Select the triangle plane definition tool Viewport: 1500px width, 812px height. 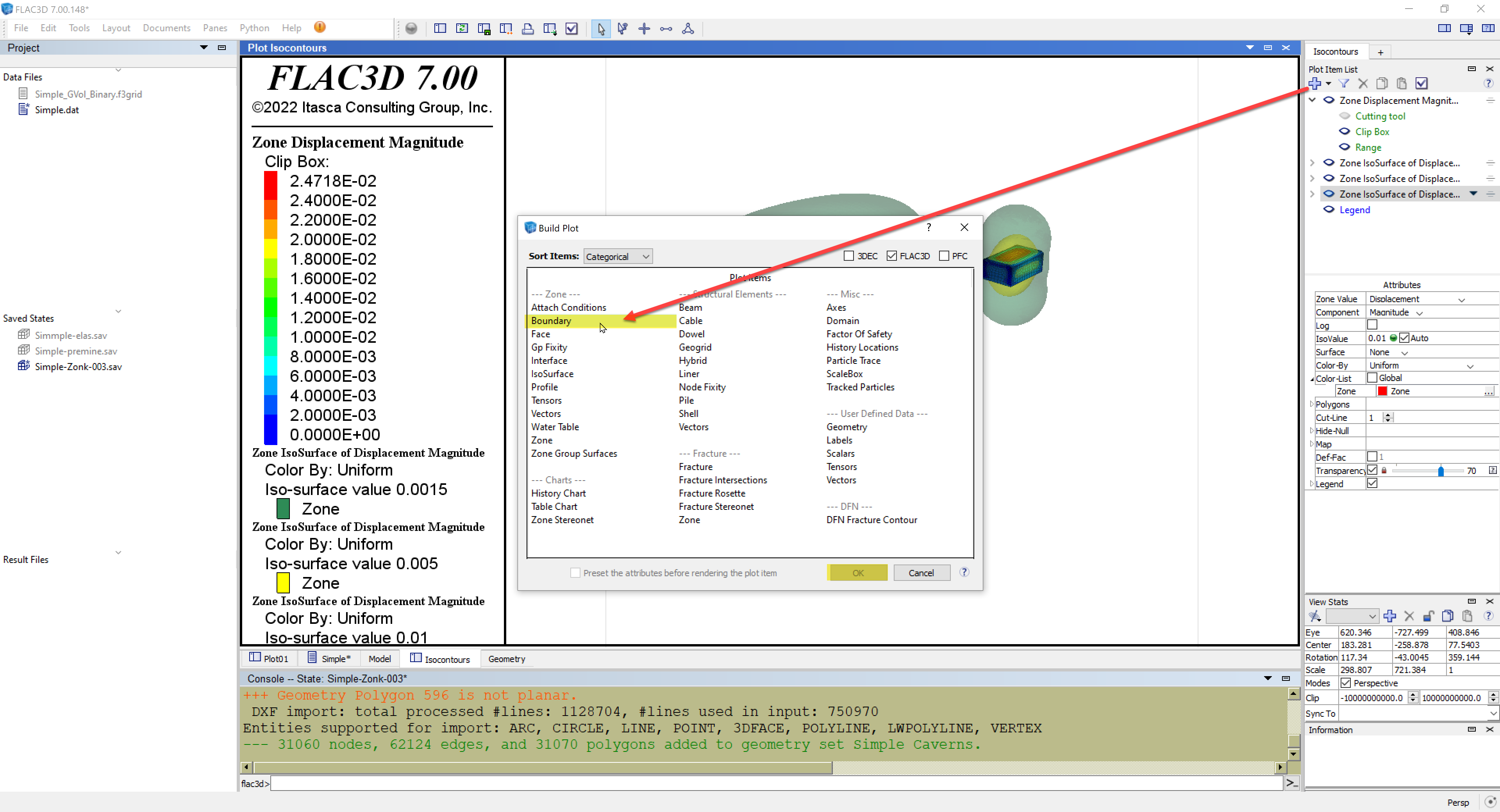point(687,28)
